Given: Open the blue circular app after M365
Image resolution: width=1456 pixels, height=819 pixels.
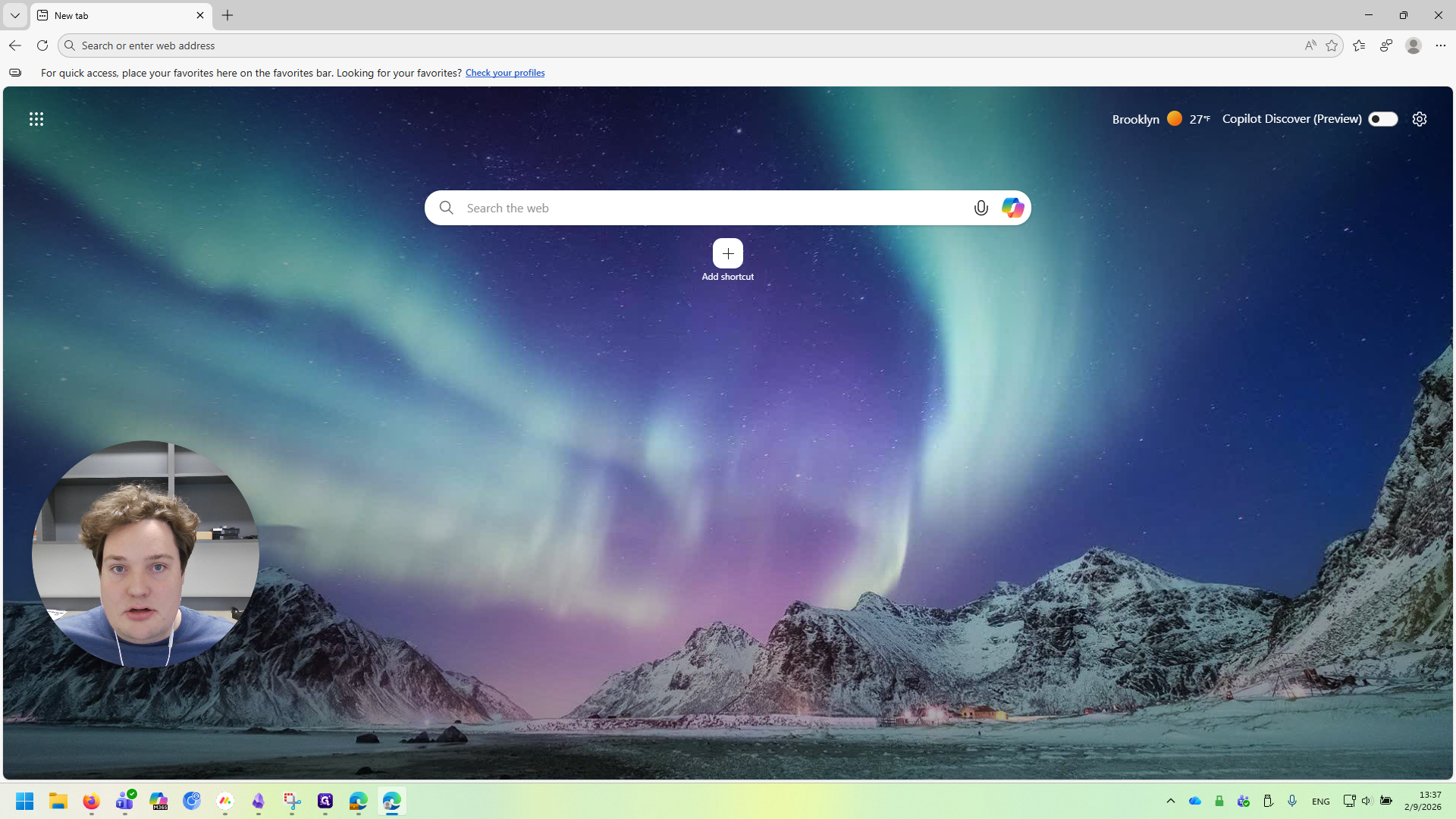Looking at the screenshot, I should click(192, 801).
